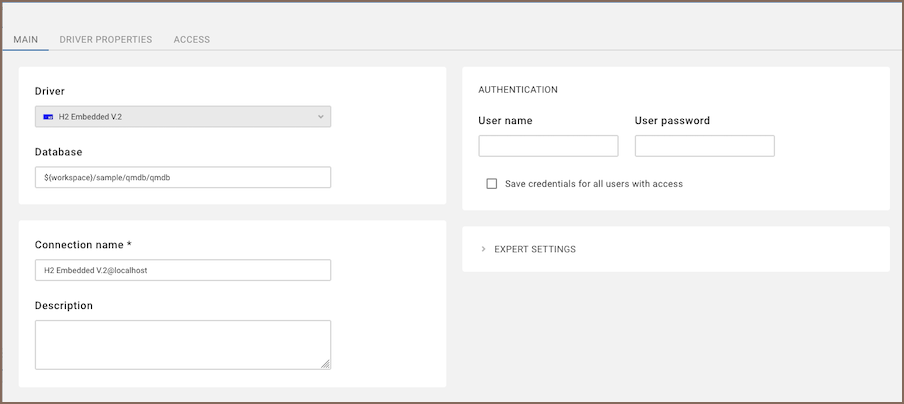Click into the Connection name field
The image size is (904, 404).
click(182, 270)
